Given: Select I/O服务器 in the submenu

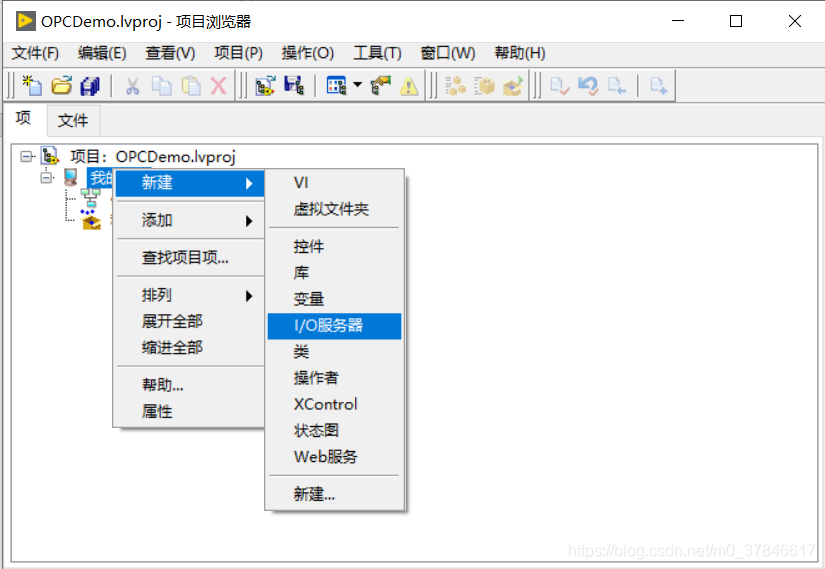Looking at the screenshot, I should click(334, 326).
